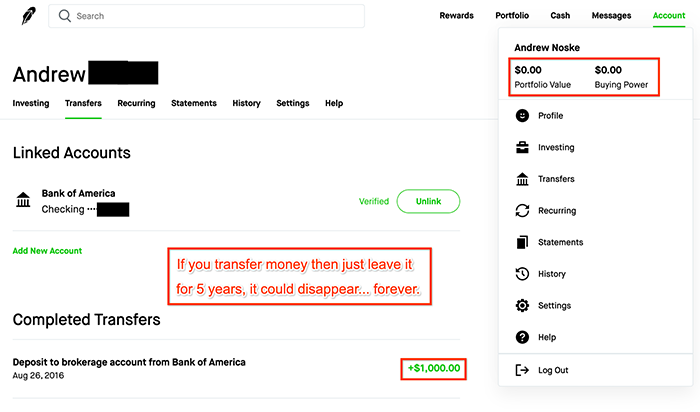Switch to the Recurring tab
Screen dimensions: 700x412
(136, 103)
